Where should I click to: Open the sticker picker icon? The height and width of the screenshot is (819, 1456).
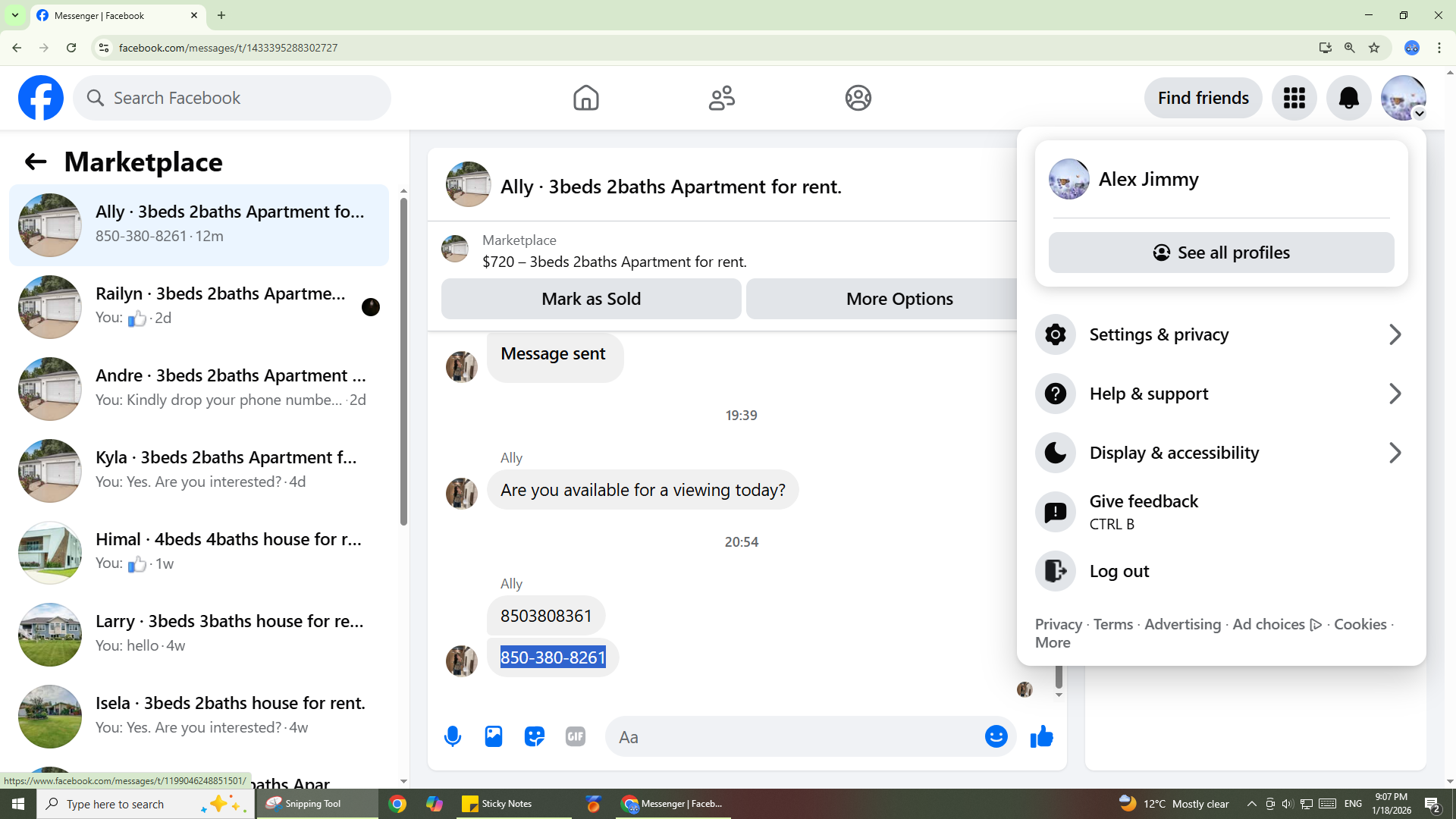pos(535,736)
